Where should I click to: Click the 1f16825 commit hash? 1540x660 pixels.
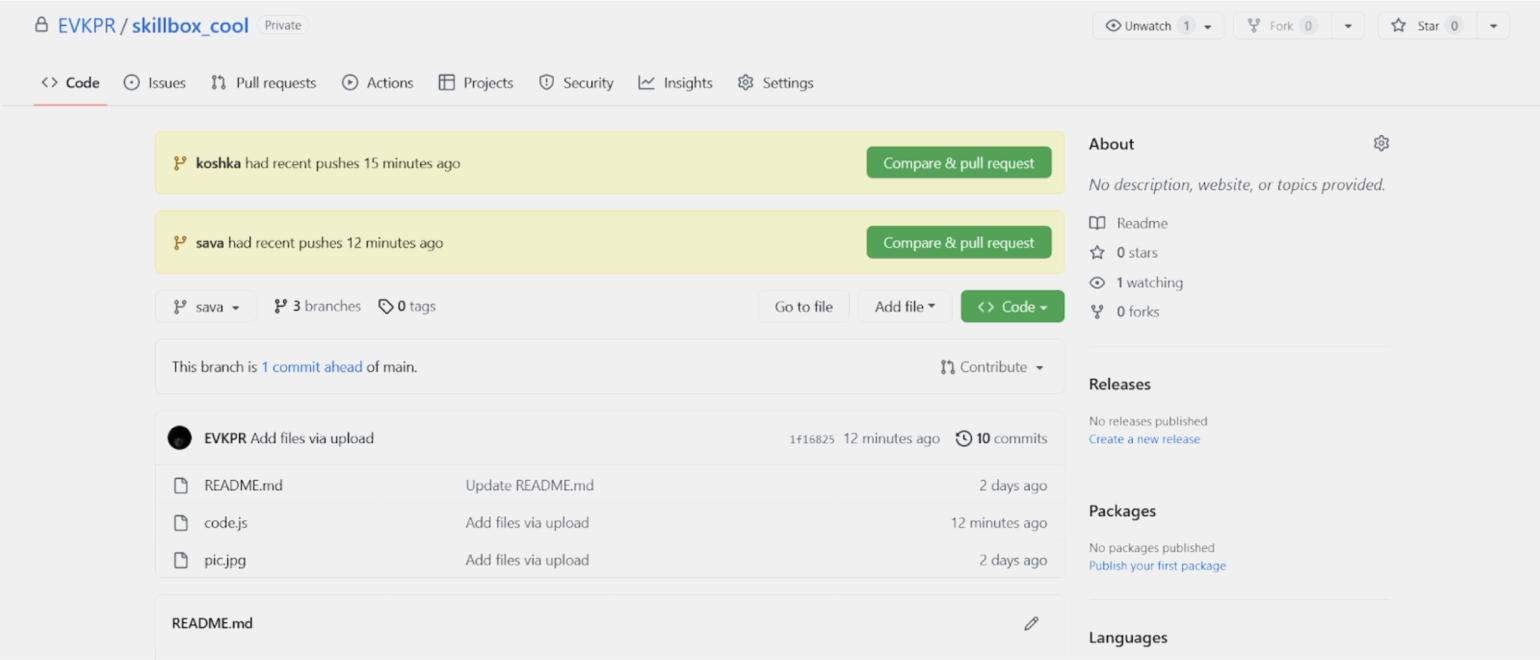coord(811,439)
